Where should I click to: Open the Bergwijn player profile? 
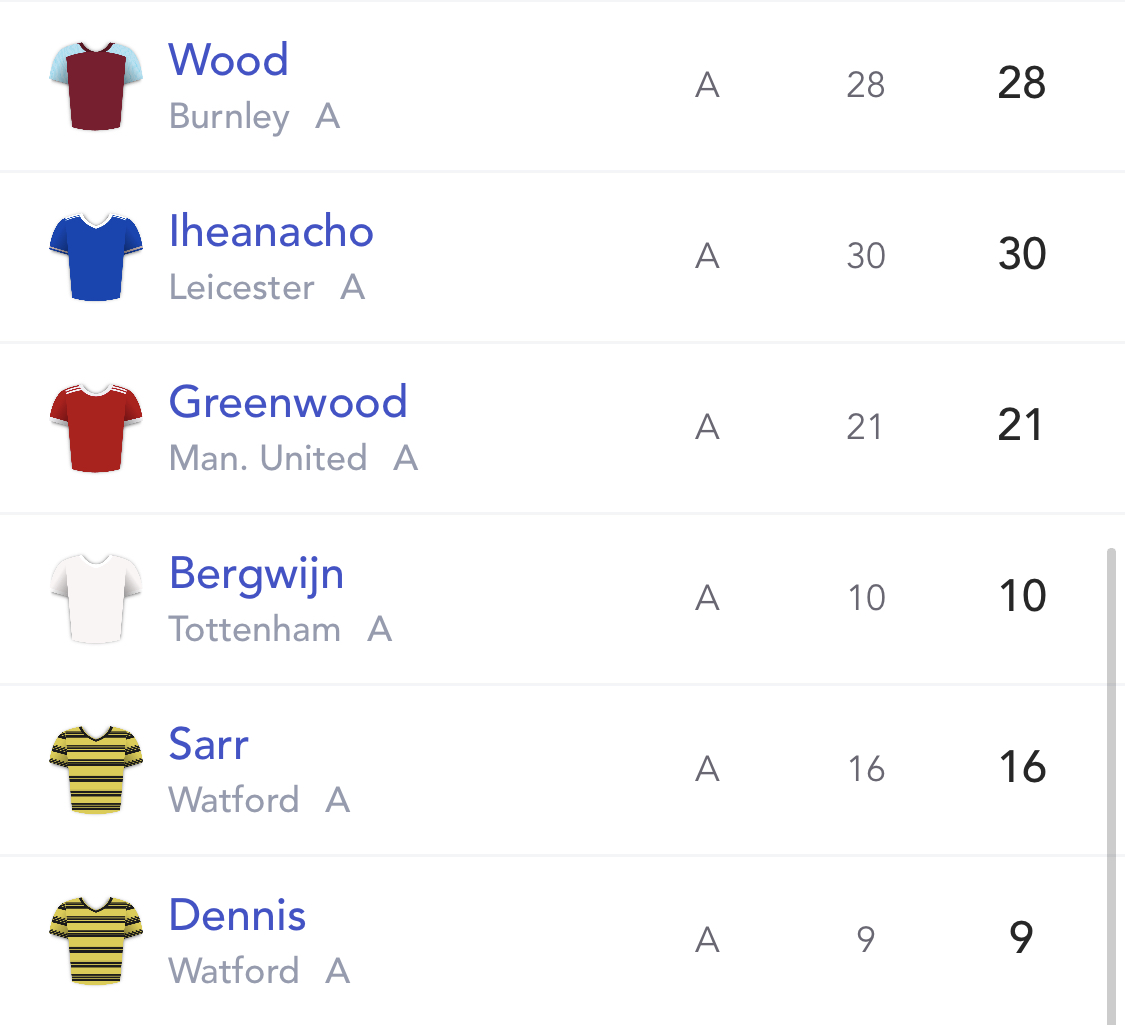point(256,574)
